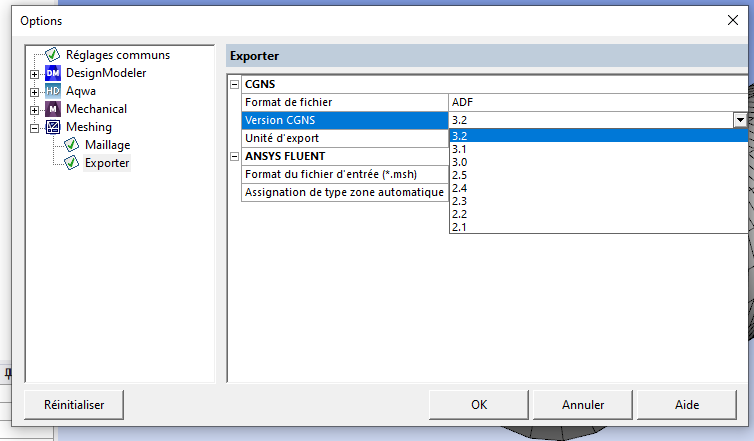
Task: Click the Réinitialiser button
Action: click(74, 405)
